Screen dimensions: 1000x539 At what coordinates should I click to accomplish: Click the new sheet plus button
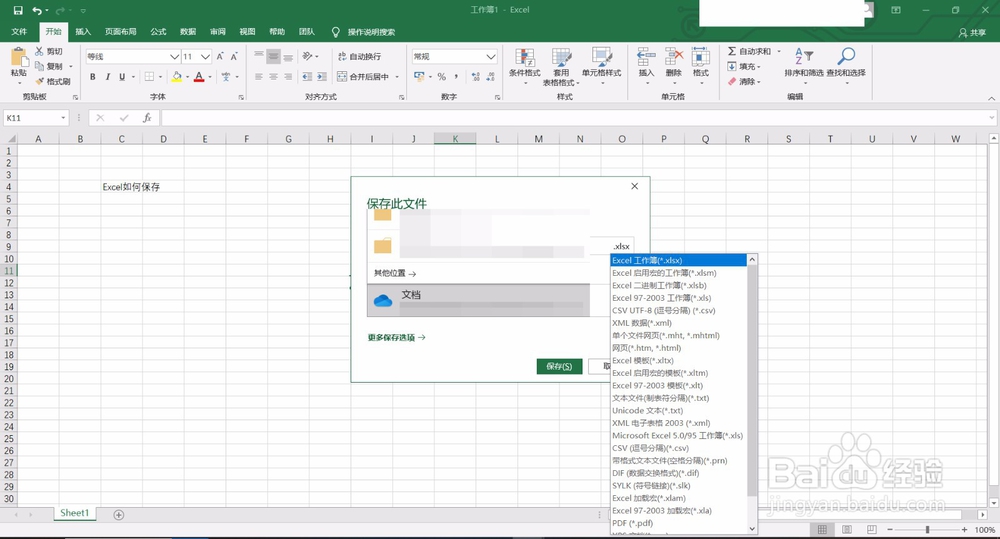click(x=119, y=515)
